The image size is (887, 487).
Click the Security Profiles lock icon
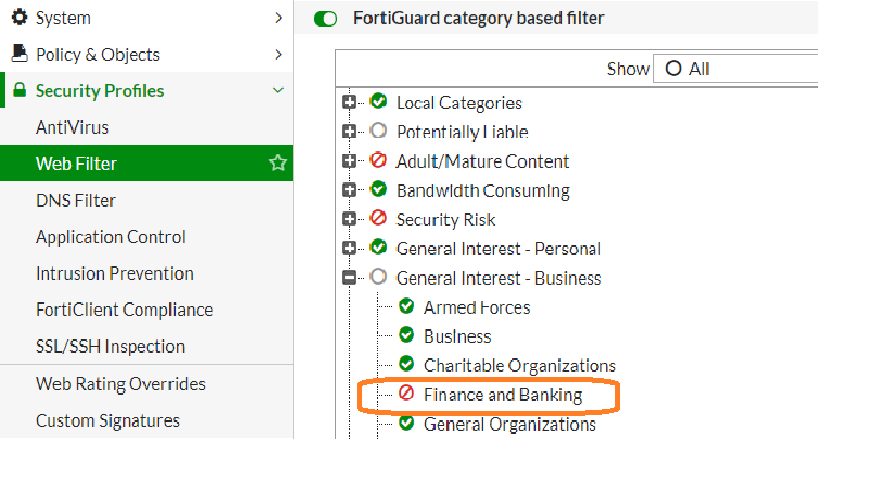19,91
